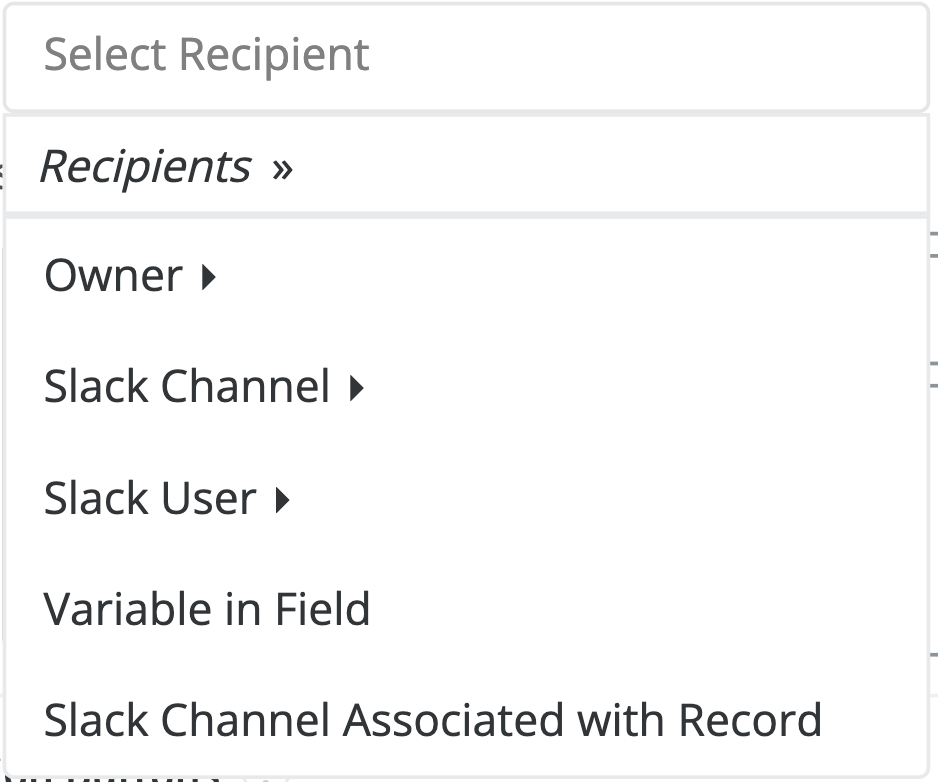Choose Slack Channel Associated with Record
The width and height of the screenshot is (938, 782).
pos(432,720)
